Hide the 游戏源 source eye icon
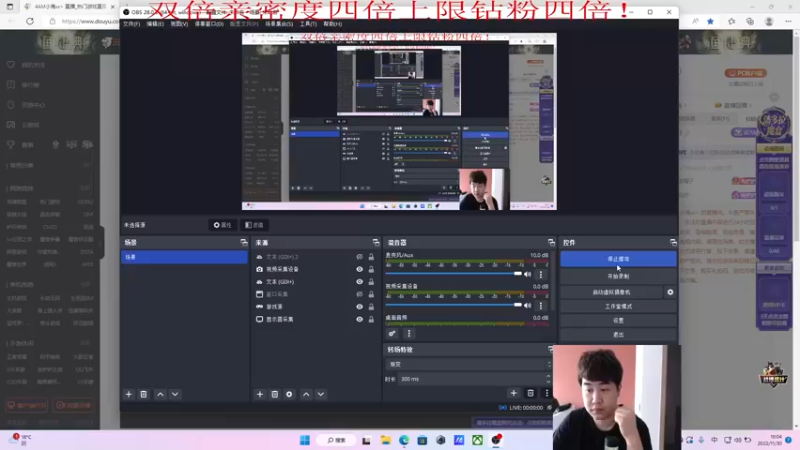 tap(359, 307)
